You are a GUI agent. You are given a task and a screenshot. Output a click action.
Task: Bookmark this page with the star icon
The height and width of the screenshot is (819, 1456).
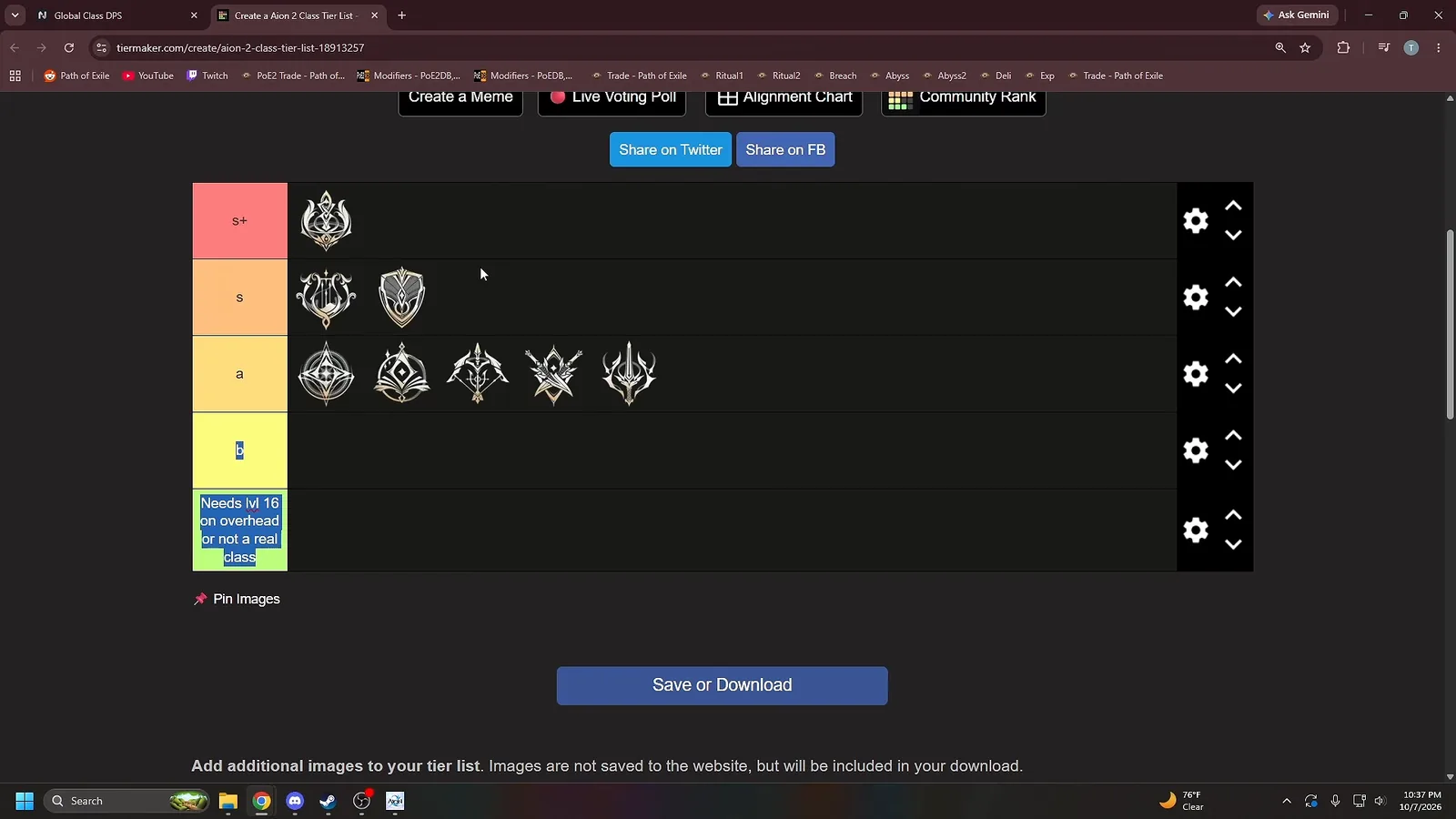click(x=1305, y=47)
